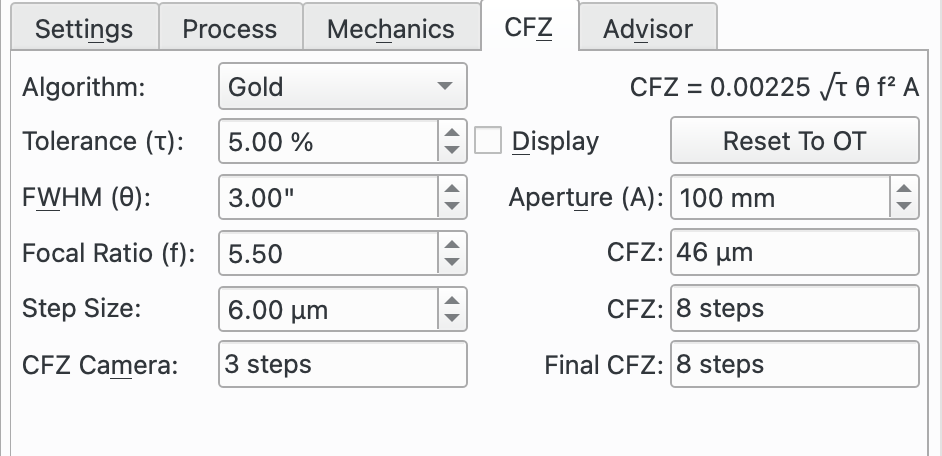
Task: Increase Step Size with up arrow
Action: pyautogui.click(x=453, y=300)
